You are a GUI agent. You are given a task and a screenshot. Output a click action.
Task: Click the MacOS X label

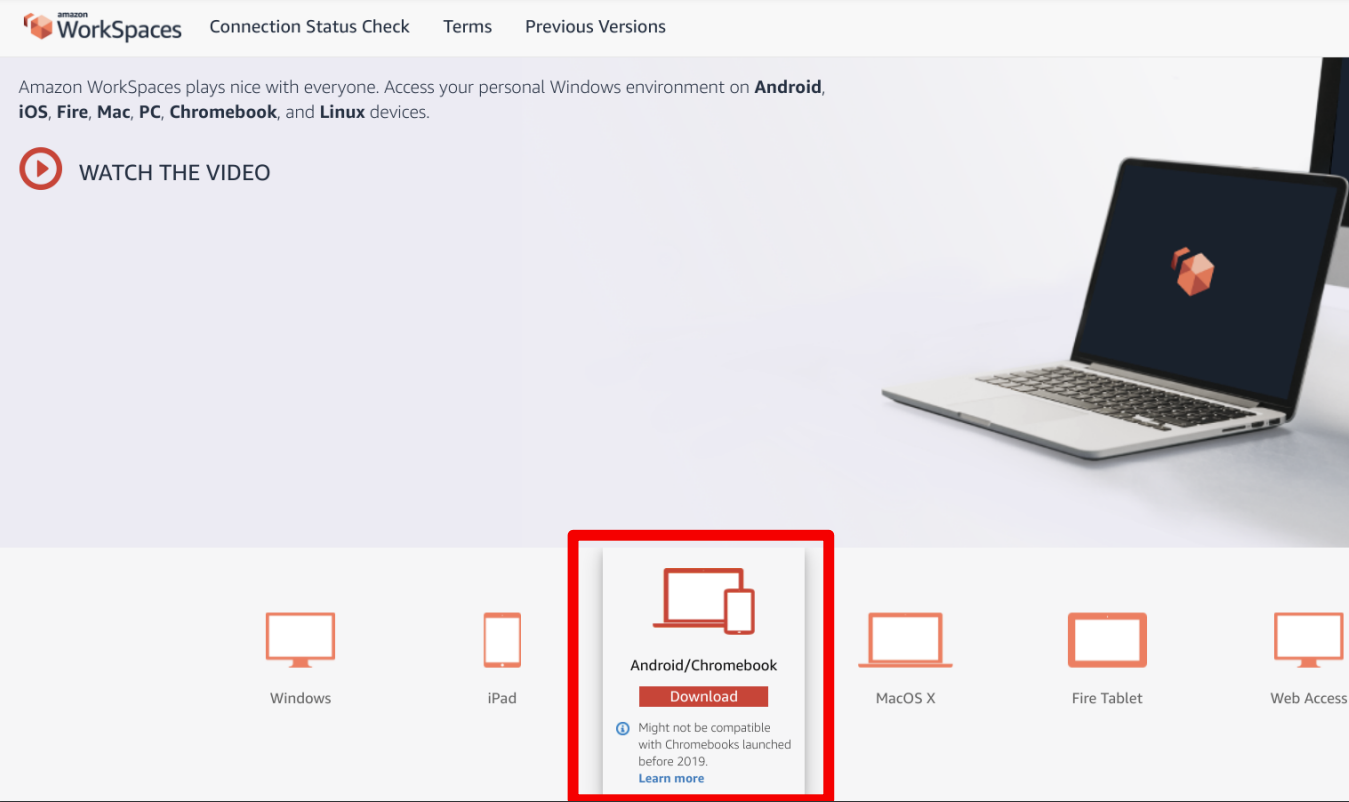(x=906, y=698)
